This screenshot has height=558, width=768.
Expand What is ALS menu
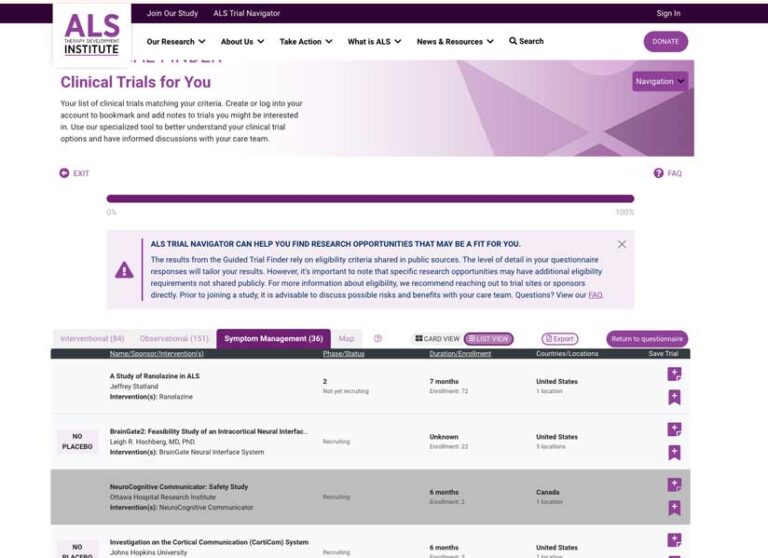375,42
